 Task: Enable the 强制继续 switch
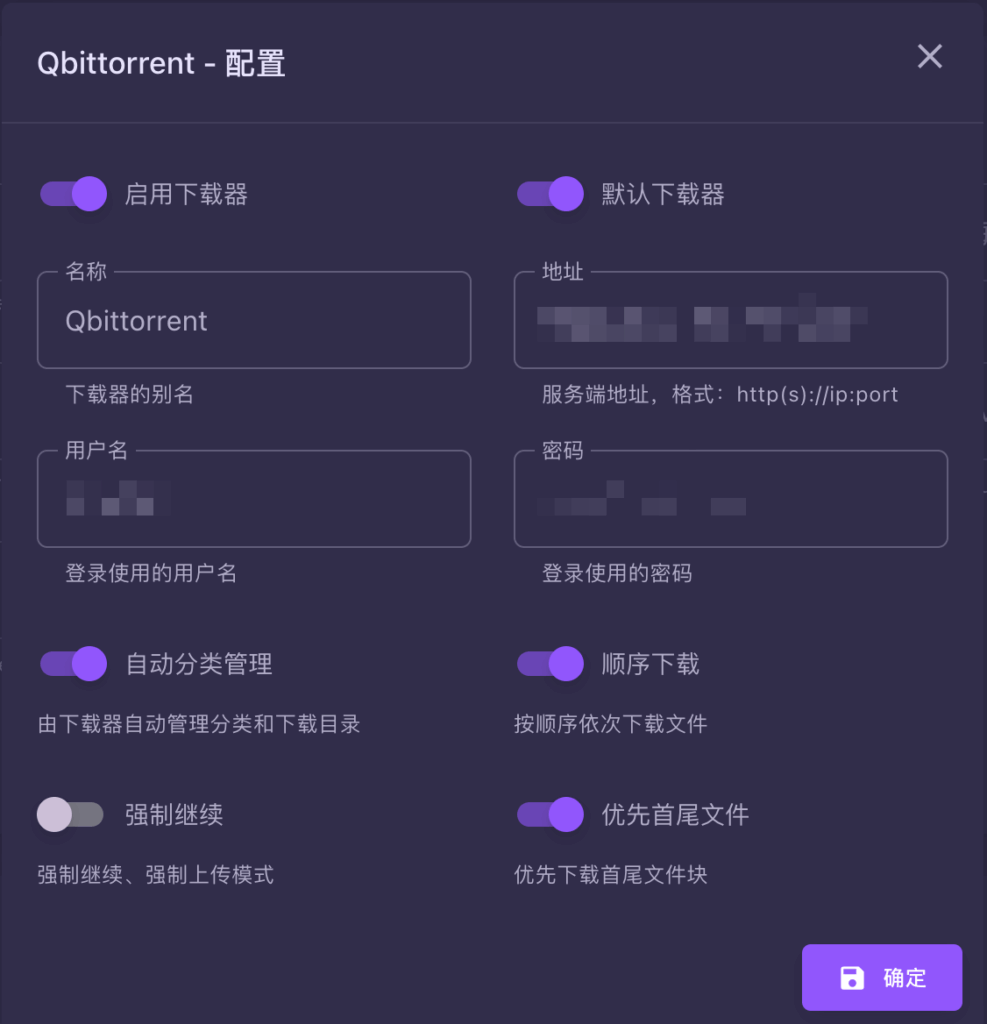[70, 814]
